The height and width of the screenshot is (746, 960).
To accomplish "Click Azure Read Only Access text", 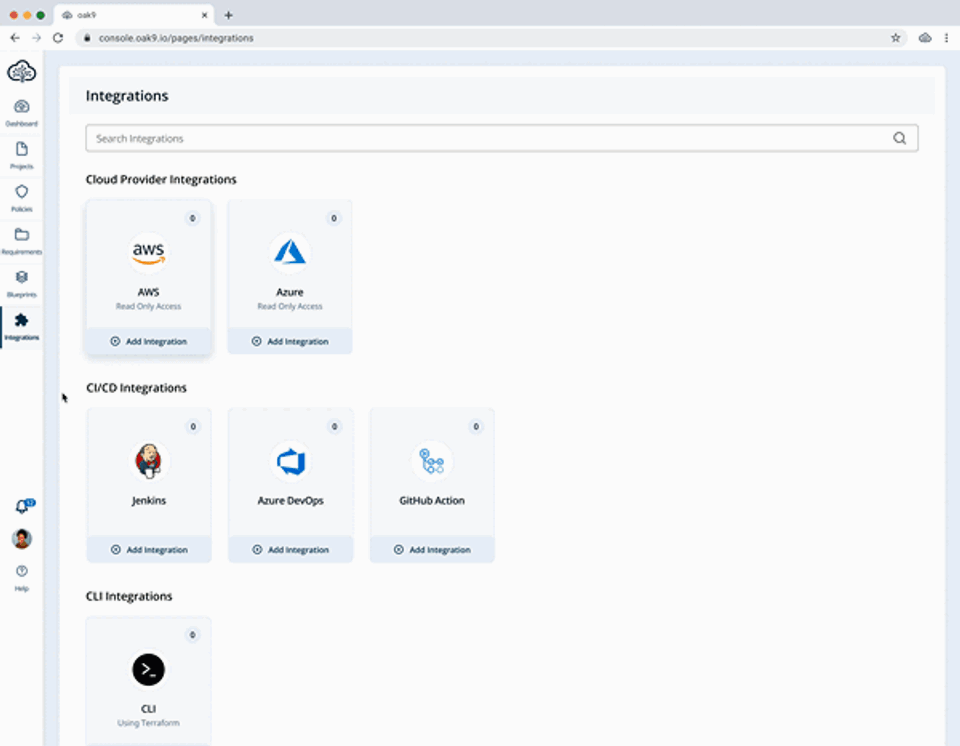I will [x=290, y=306].
